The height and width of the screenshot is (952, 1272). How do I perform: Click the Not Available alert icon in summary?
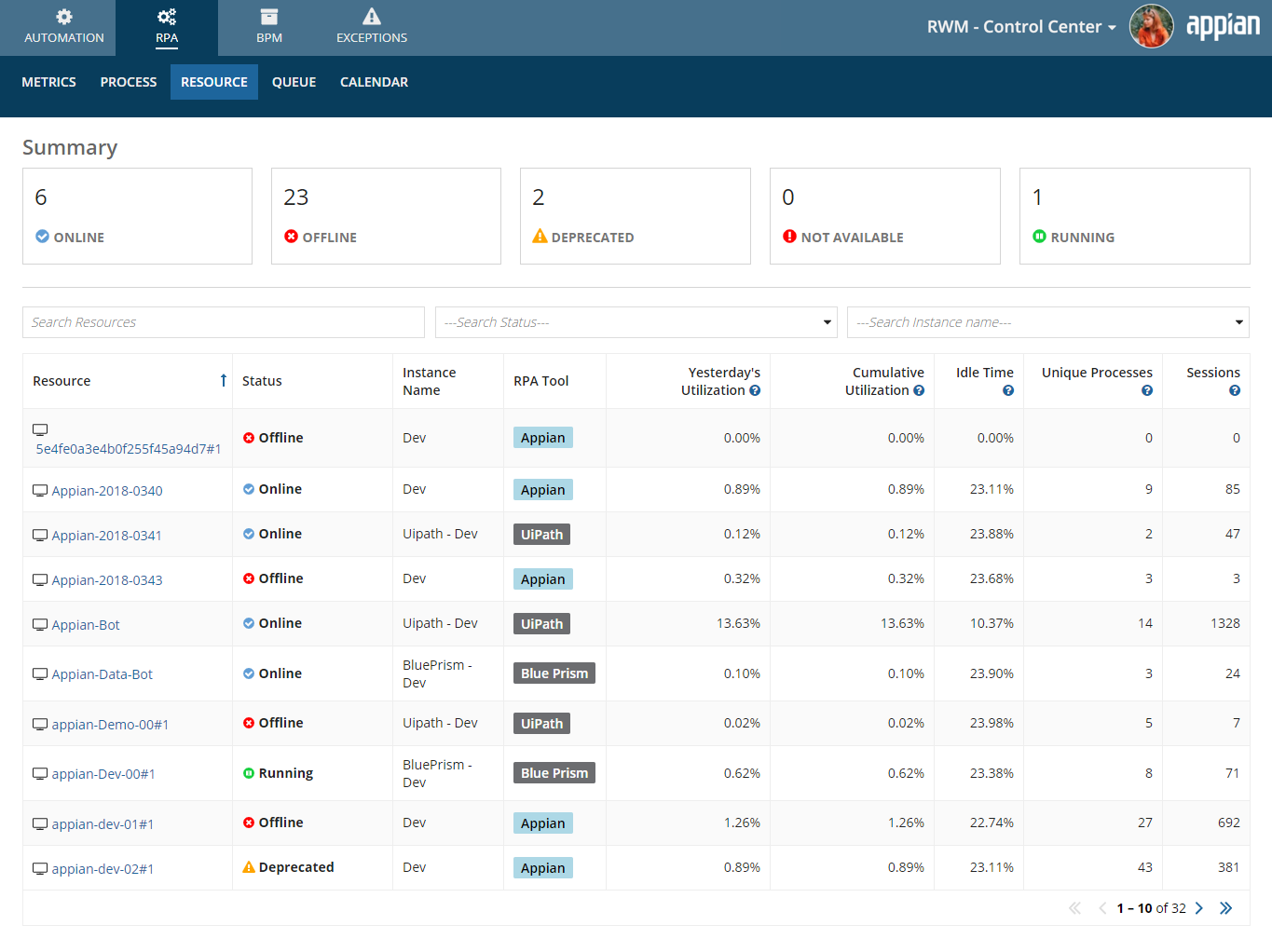(x=789, y=237)
